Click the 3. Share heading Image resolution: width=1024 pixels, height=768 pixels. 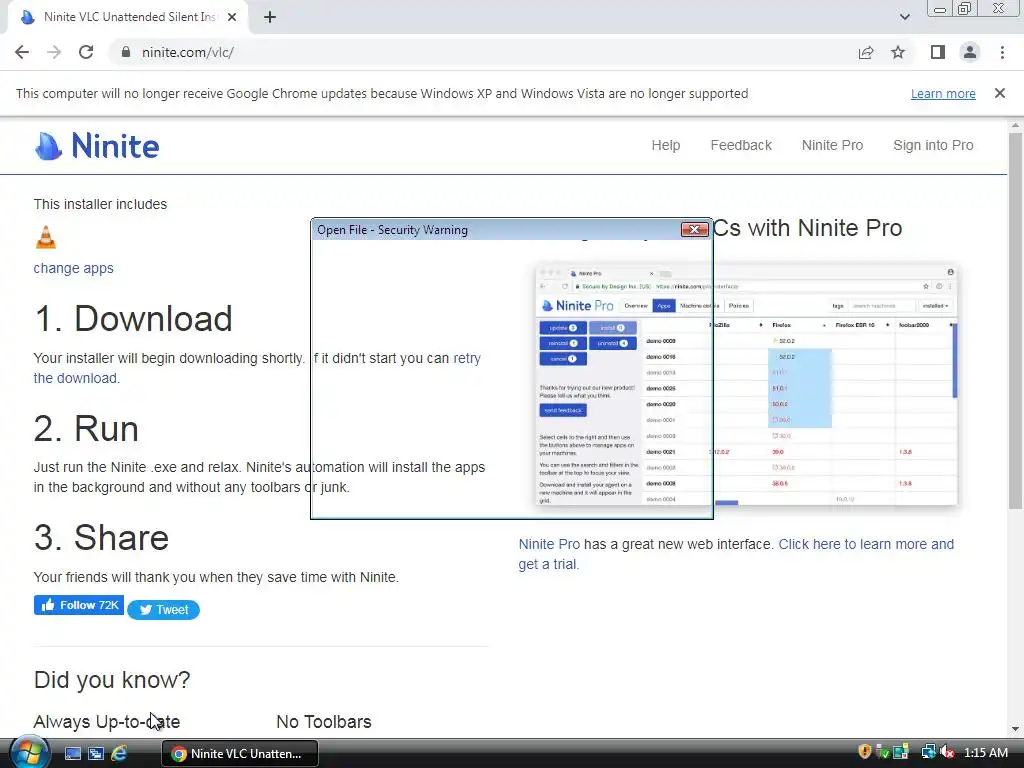click(101, 538)
